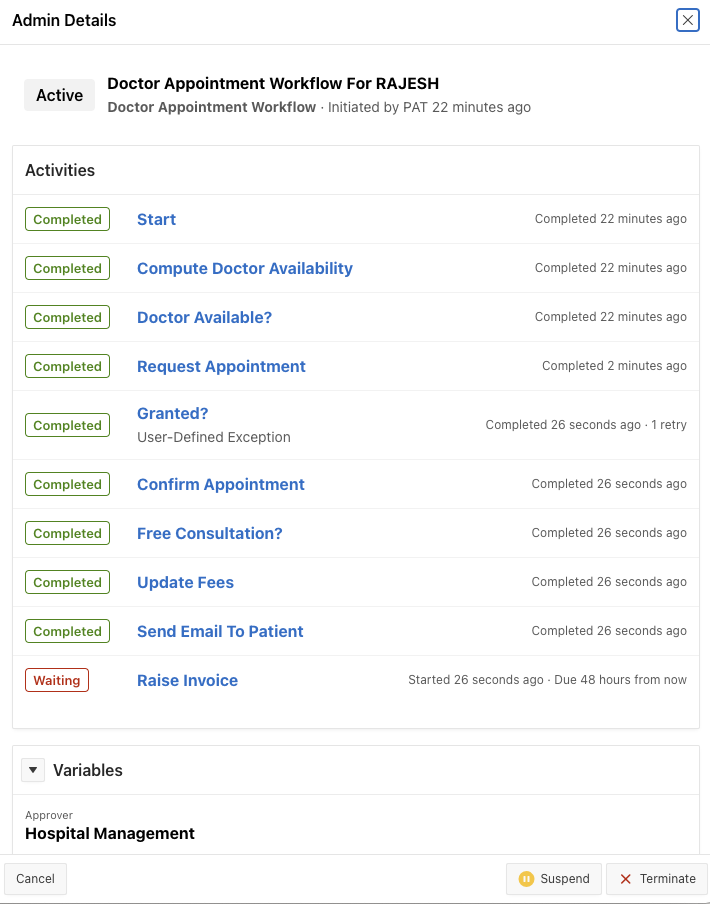The height and width of the screenshot is (904, 710).
Task: Close the Admin Details dialog
Action: (687, 20)
